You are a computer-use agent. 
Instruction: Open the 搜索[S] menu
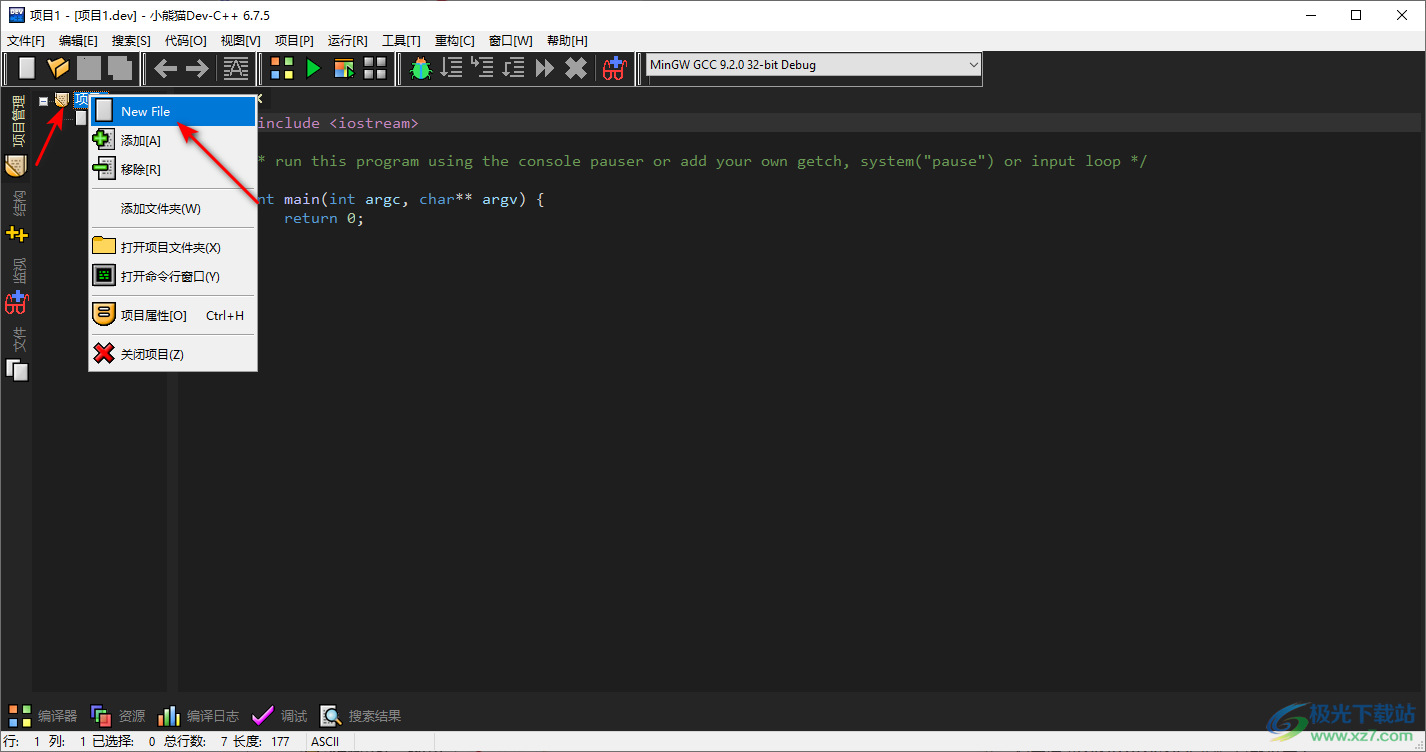[131, 41]
